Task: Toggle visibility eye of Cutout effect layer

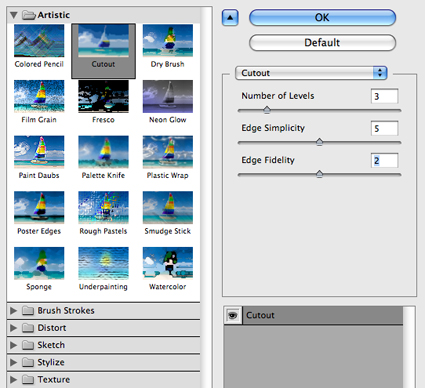Action: tap(233, 315)
